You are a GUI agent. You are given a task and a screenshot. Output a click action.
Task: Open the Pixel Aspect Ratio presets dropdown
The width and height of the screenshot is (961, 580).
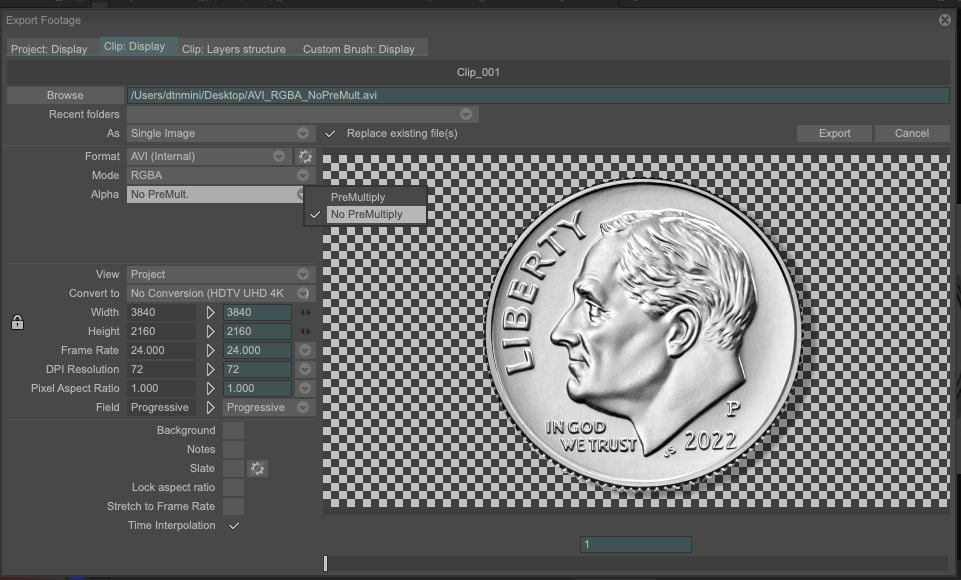305,389
